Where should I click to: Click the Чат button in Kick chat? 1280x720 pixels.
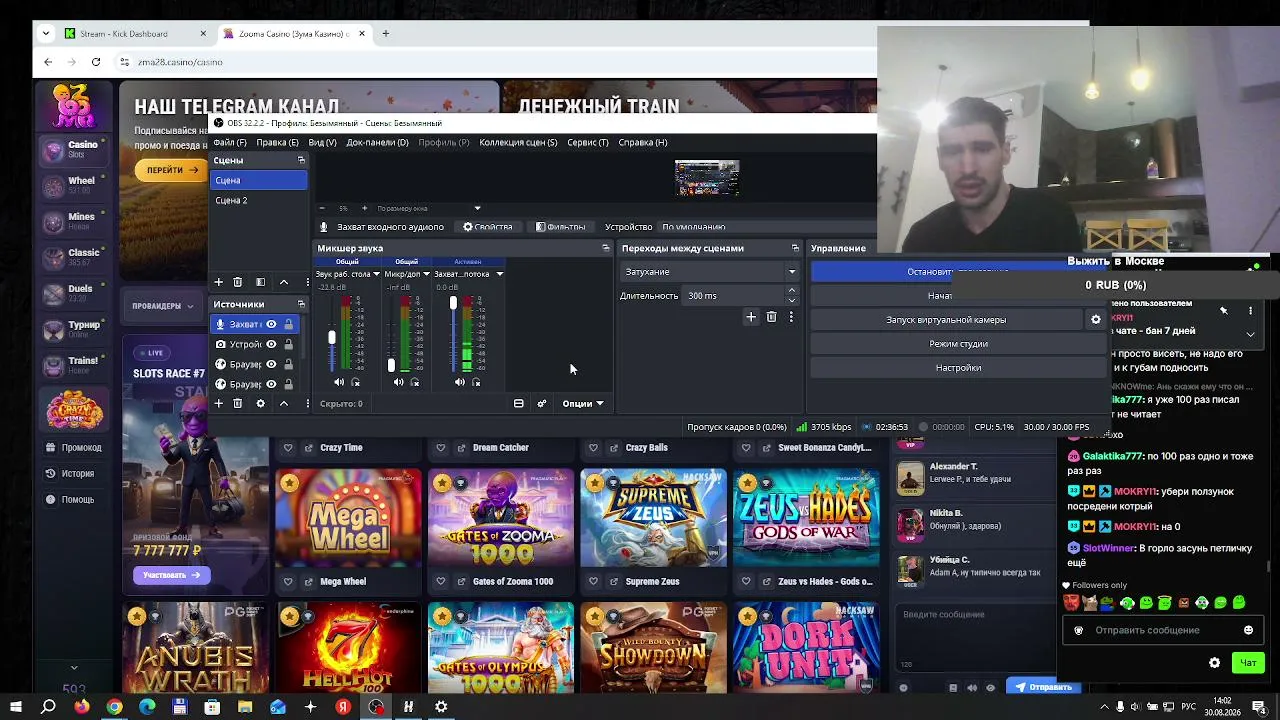coord(1248,663)
